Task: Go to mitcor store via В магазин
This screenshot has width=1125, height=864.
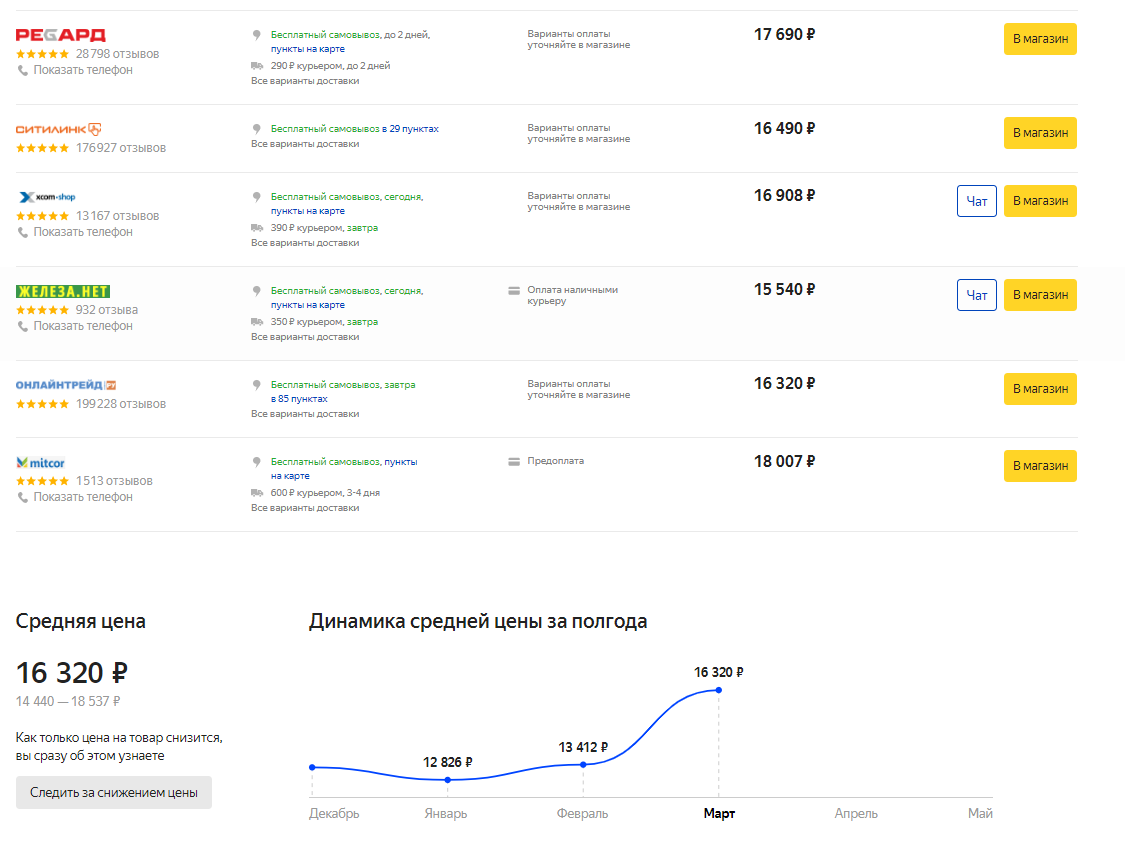Action: [x=1040, y=466]
